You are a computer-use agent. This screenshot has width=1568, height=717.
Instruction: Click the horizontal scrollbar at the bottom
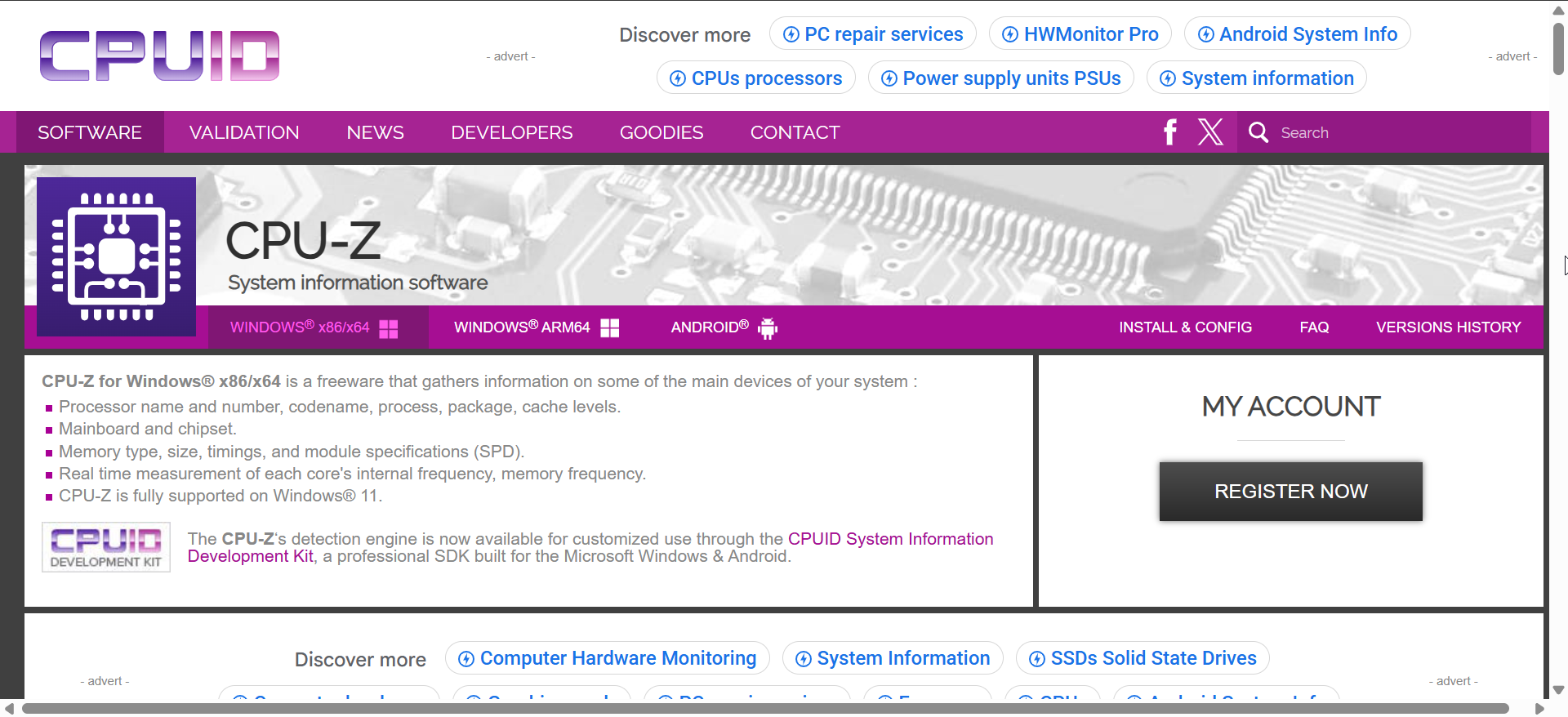coord(764,708)
